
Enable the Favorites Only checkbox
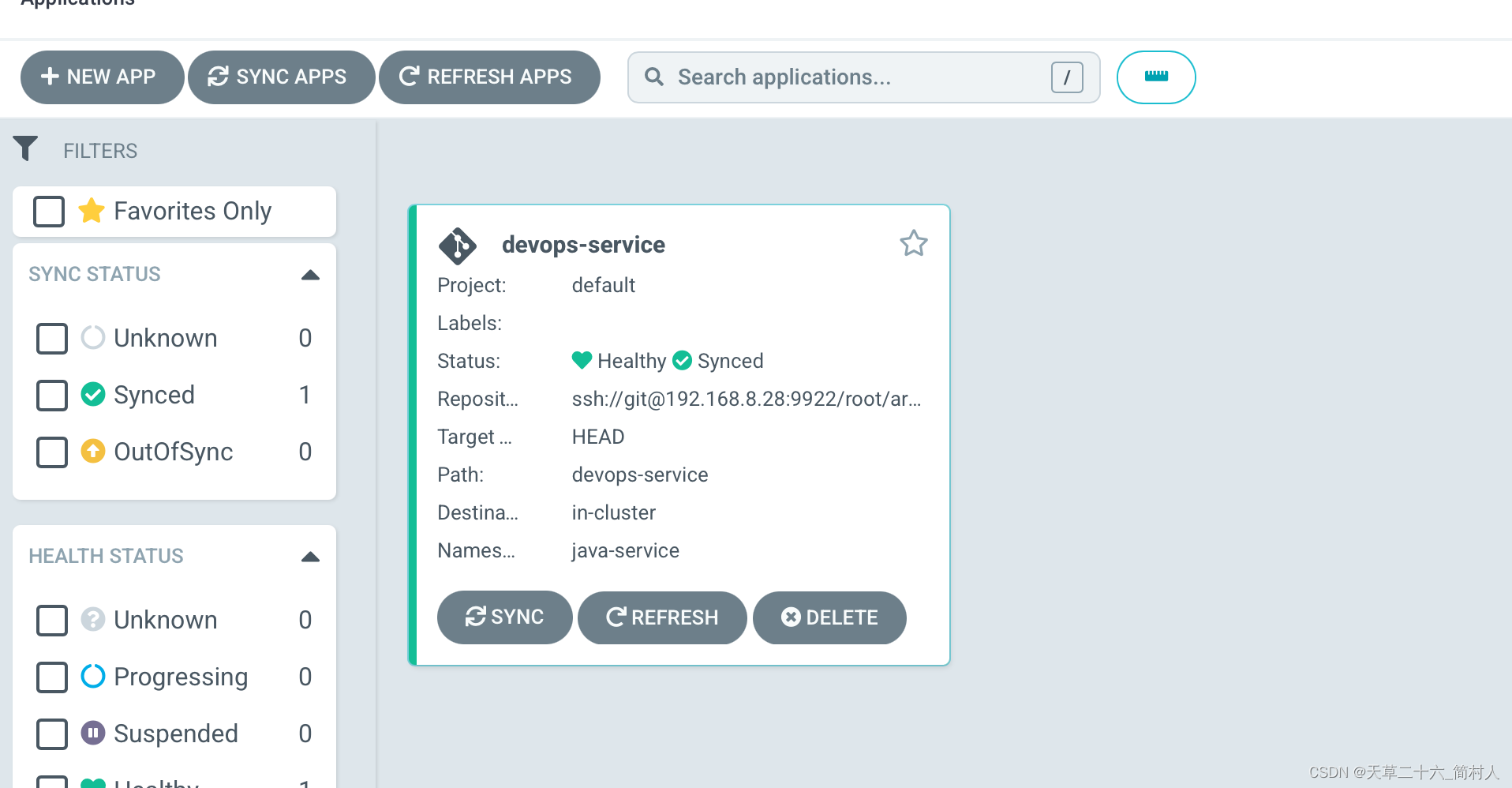pos(49,211)
